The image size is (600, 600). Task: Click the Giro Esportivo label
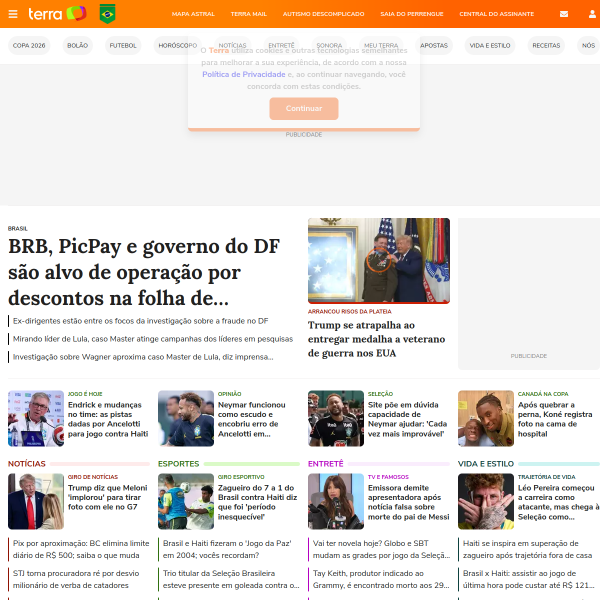(x=241, y=477)
